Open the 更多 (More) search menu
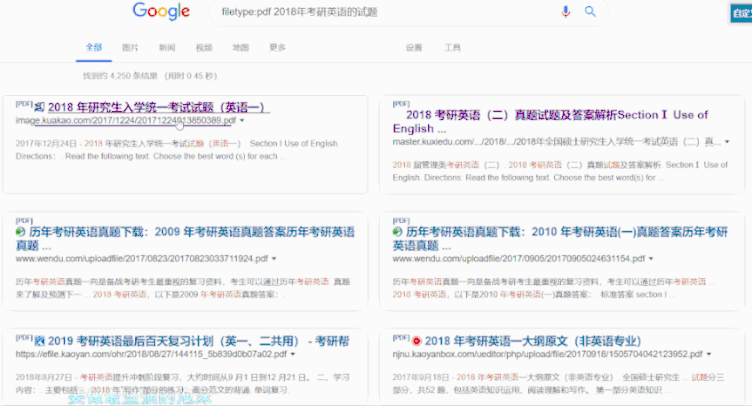 click(x=277, y=47)
